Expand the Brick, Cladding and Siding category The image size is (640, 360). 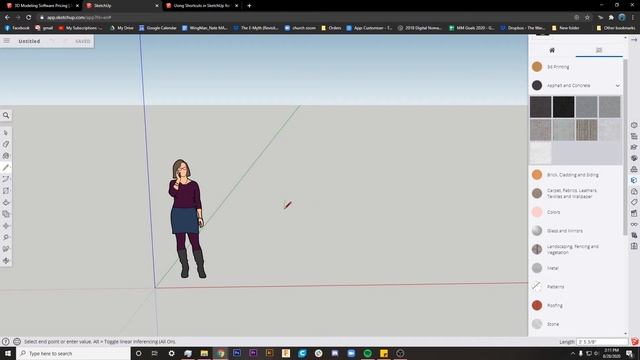pyautogui.click(x=576, y=175)
